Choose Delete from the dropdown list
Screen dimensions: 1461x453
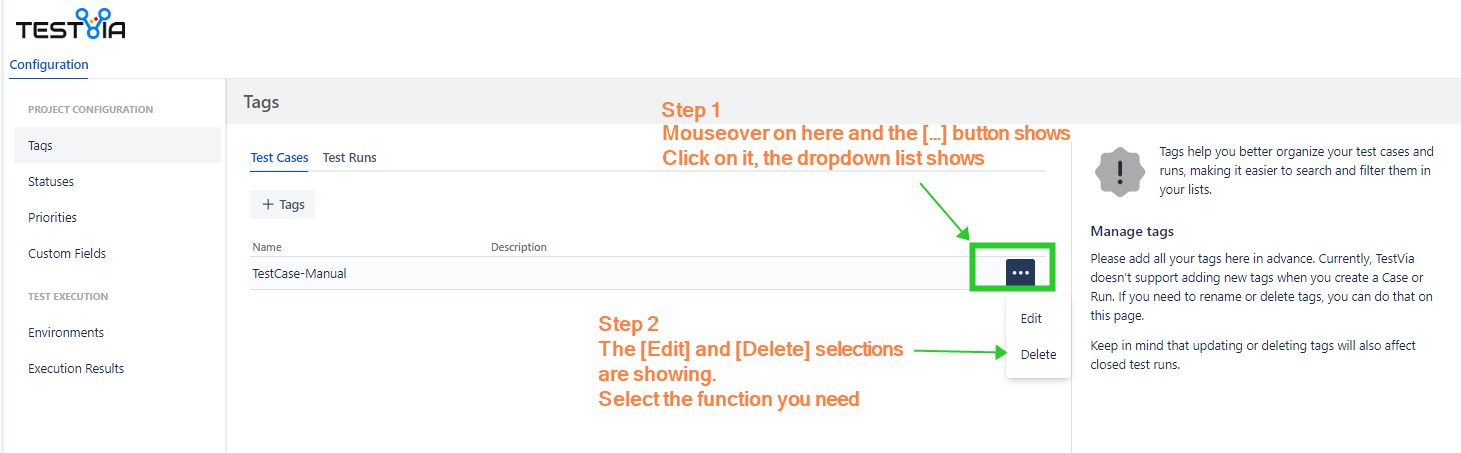(x=1038, y=355)
